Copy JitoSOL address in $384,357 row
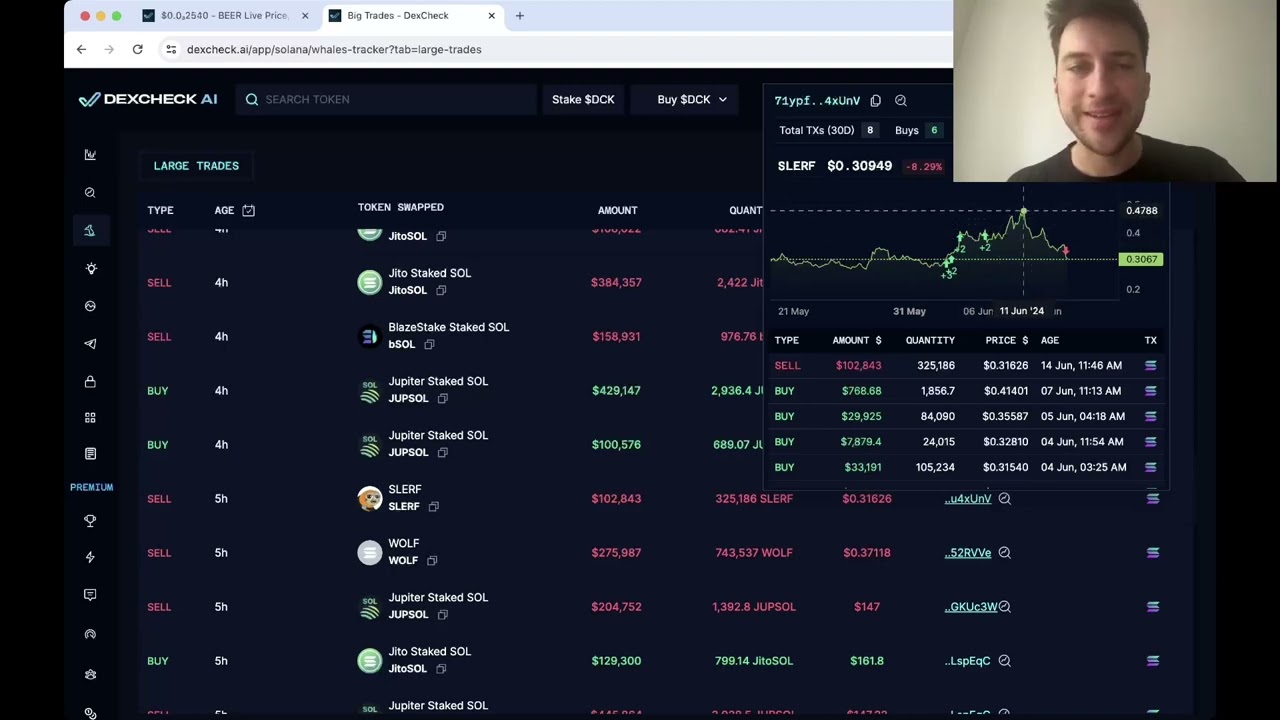This screenshot has height=720, width=1280. (441, 290)
